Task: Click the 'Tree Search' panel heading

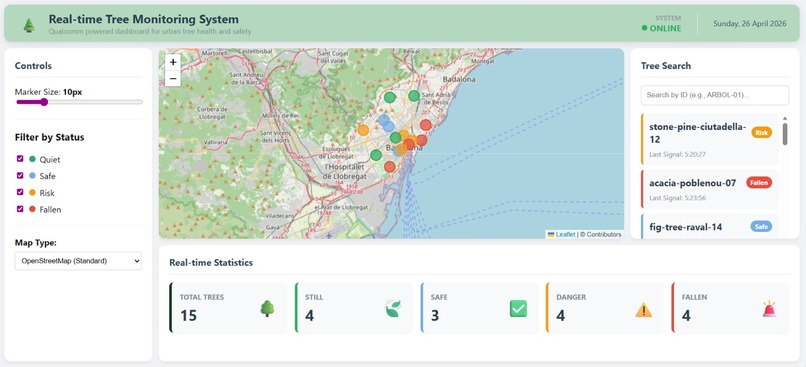Action: click(x=666, y=66)
